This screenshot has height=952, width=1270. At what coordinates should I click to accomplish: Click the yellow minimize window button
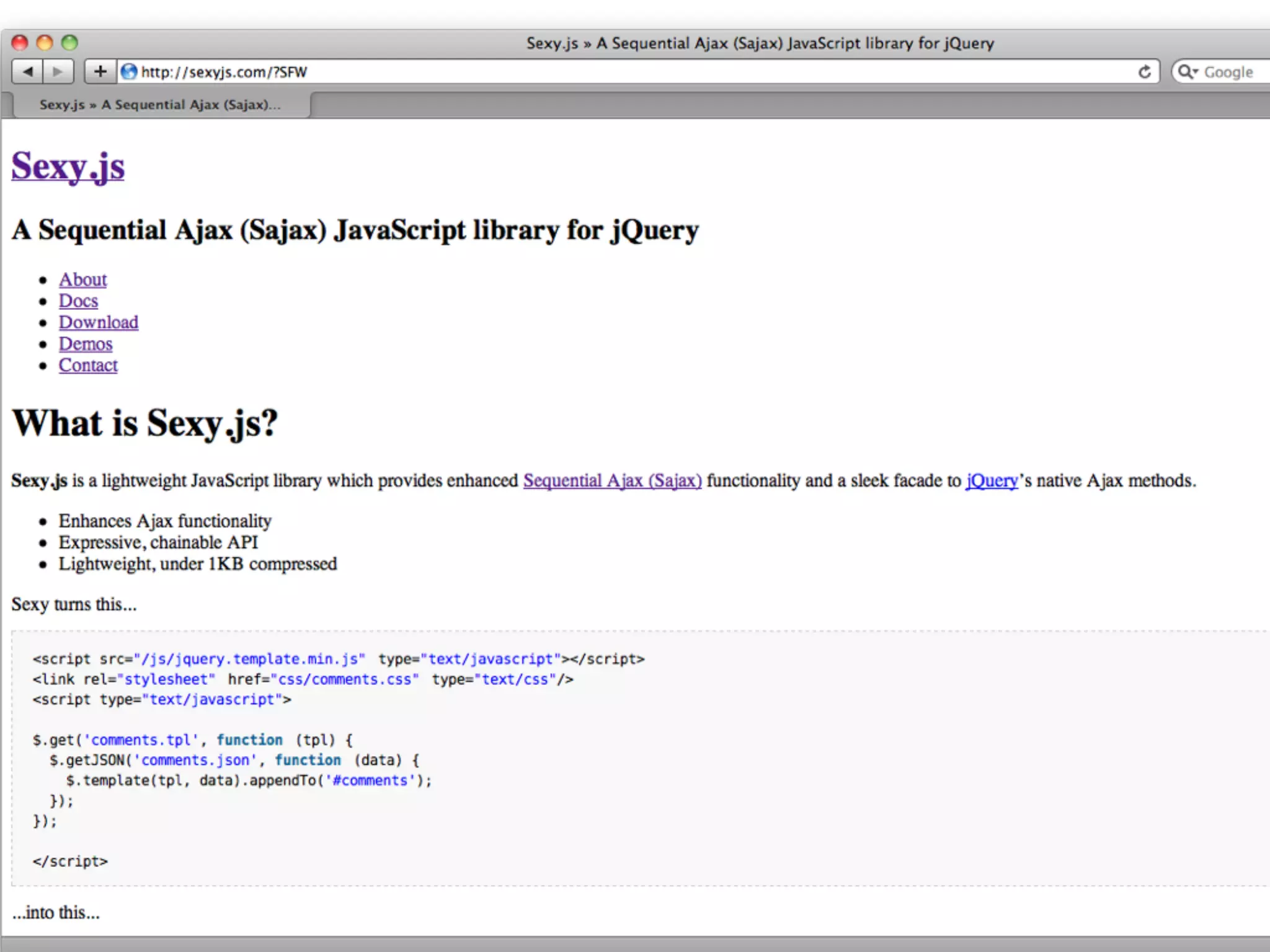click(45, 43)
